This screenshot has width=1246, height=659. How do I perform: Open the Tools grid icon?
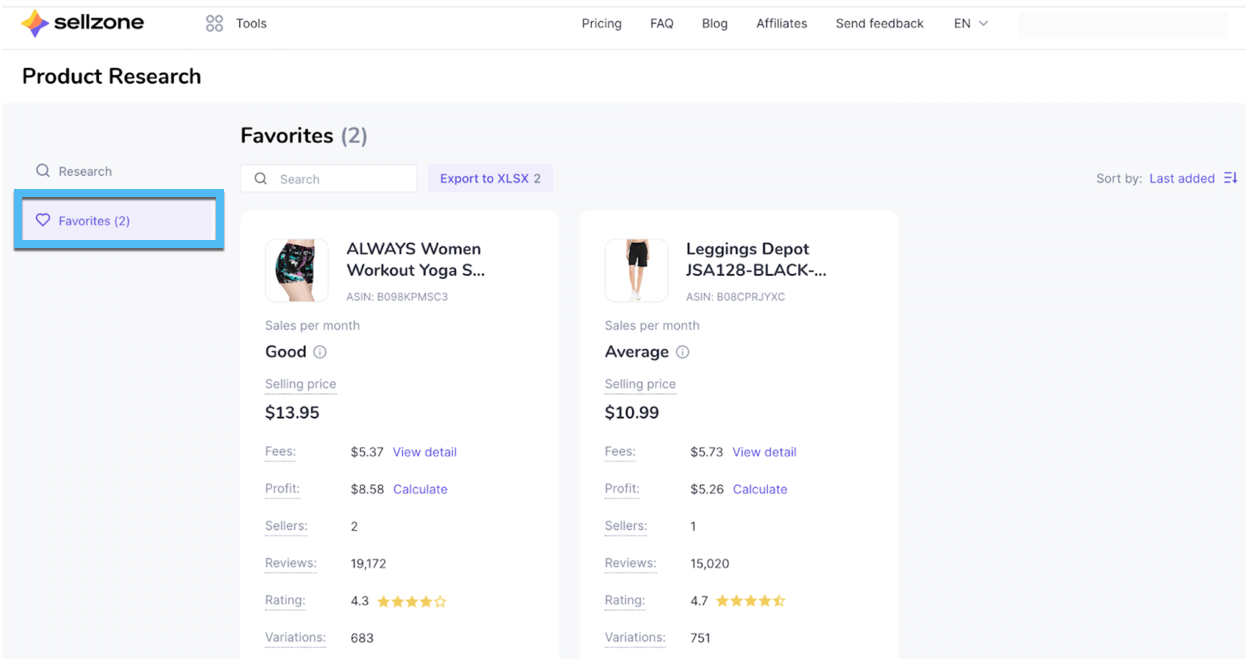[x=214, y=23]
